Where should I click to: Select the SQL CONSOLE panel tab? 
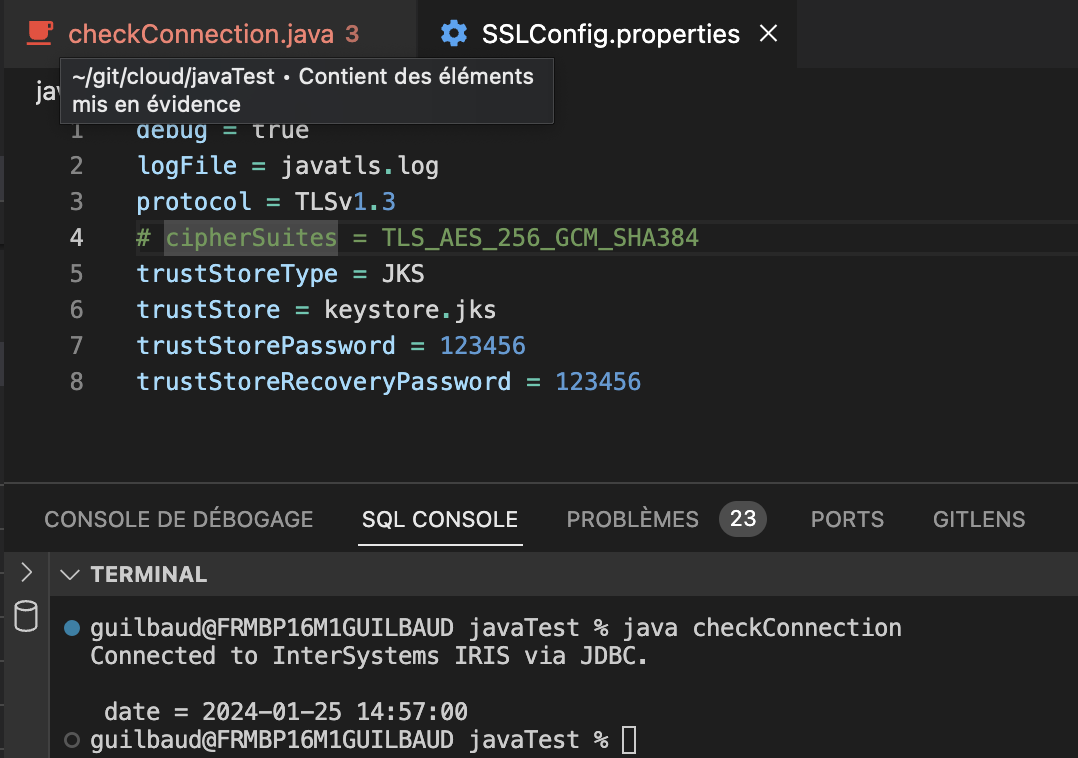440,519
